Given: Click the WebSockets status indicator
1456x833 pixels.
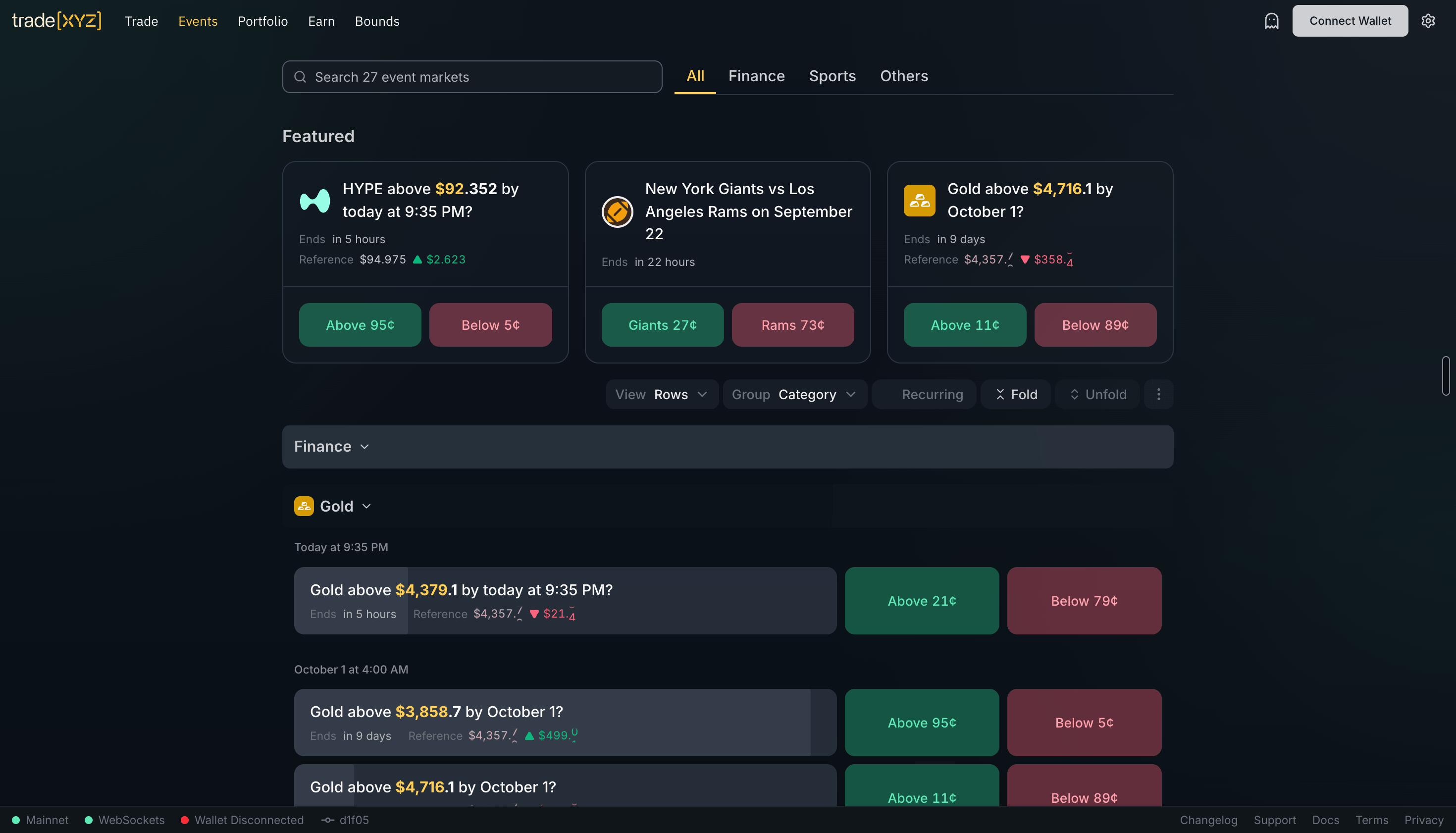Looking at the screenshot, I should [125, 820].
